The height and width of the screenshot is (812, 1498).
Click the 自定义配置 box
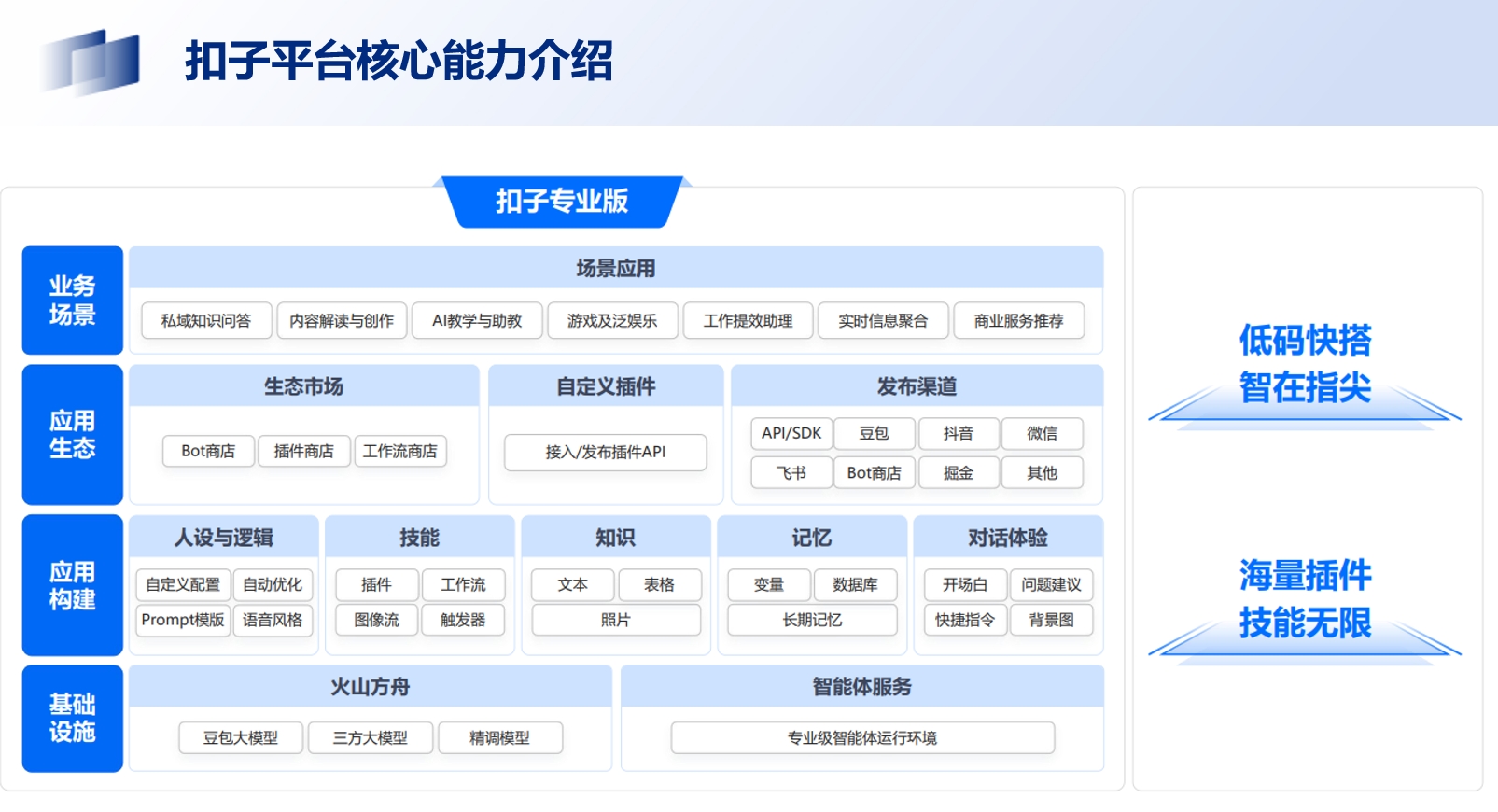coord(183,584)
